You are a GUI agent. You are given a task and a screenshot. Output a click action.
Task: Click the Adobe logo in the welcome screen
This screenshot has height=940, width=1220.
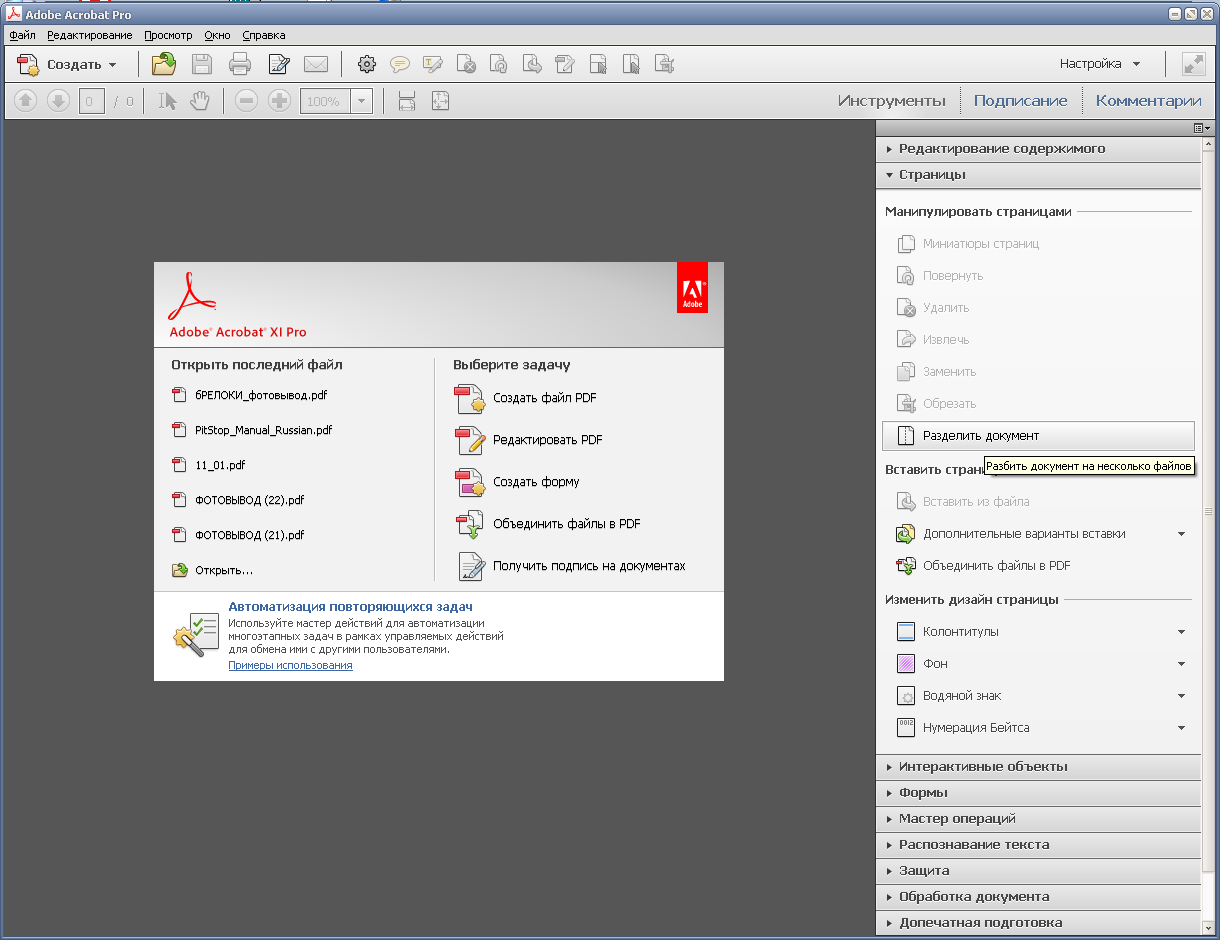click(692, 287)
